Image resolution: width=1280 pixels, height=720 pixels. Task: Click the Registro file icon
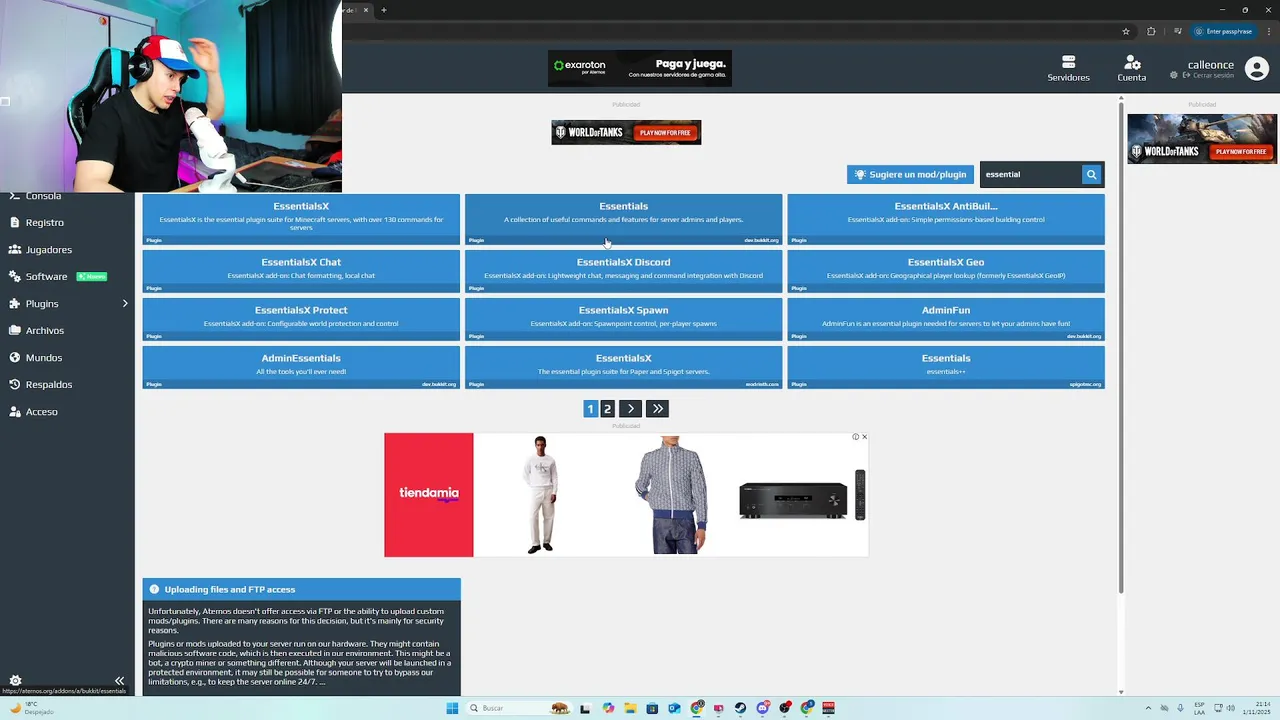tap(15, 222)
